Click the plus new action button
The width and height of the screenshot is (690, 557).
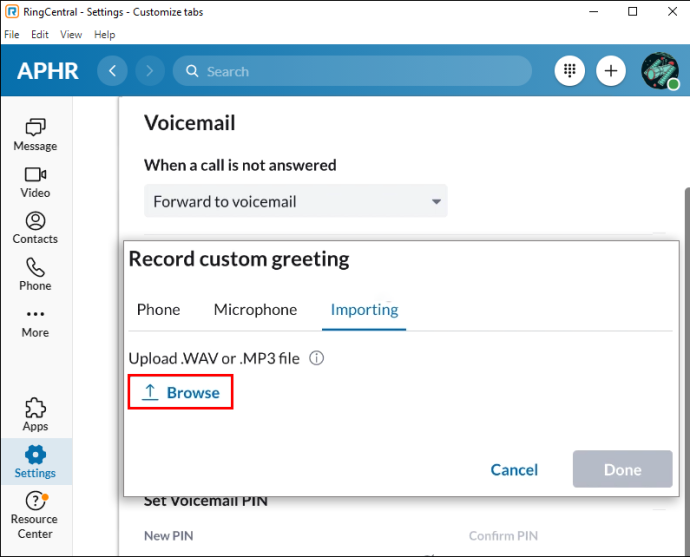(611, 71)
